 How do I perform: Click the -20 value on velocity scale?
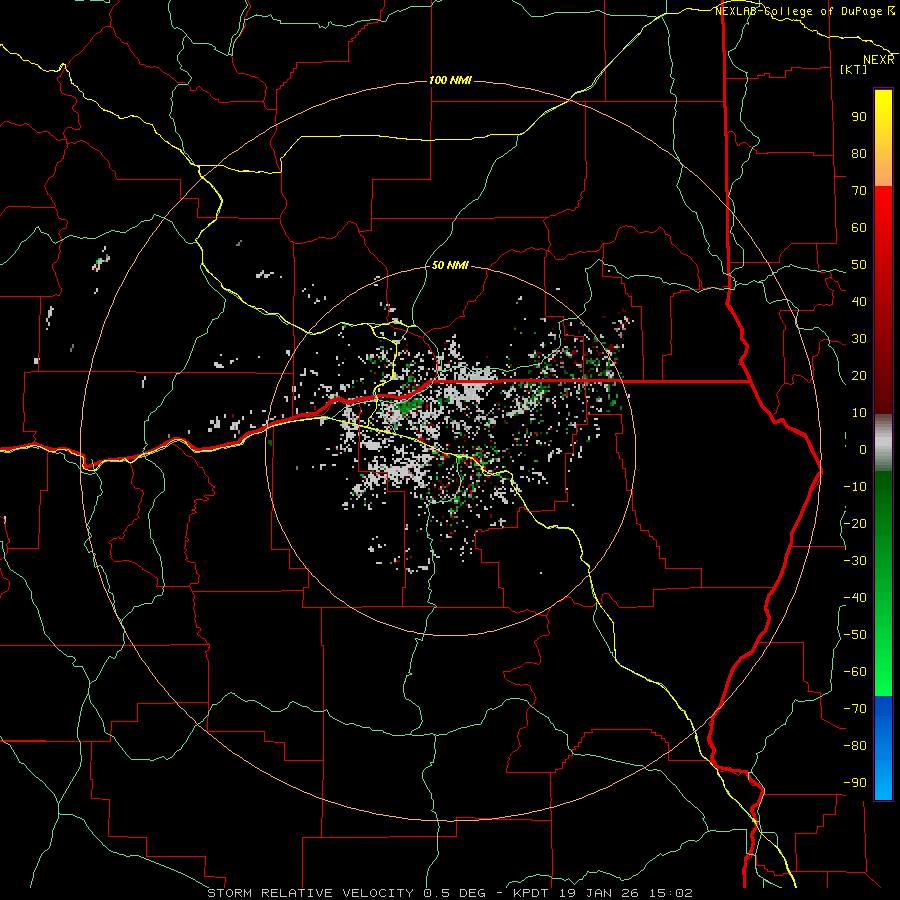point(855,523)
